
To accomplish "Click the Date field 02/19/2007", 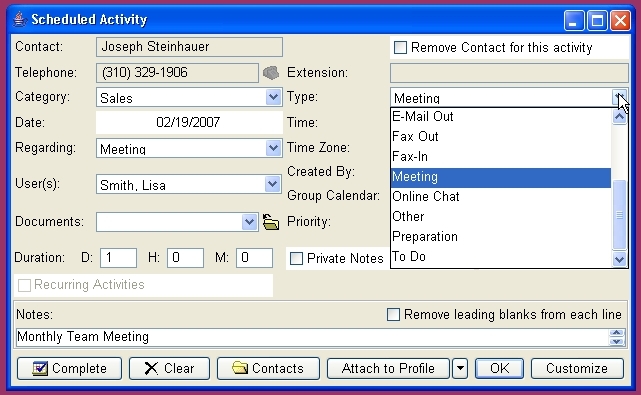I will 189,122.
